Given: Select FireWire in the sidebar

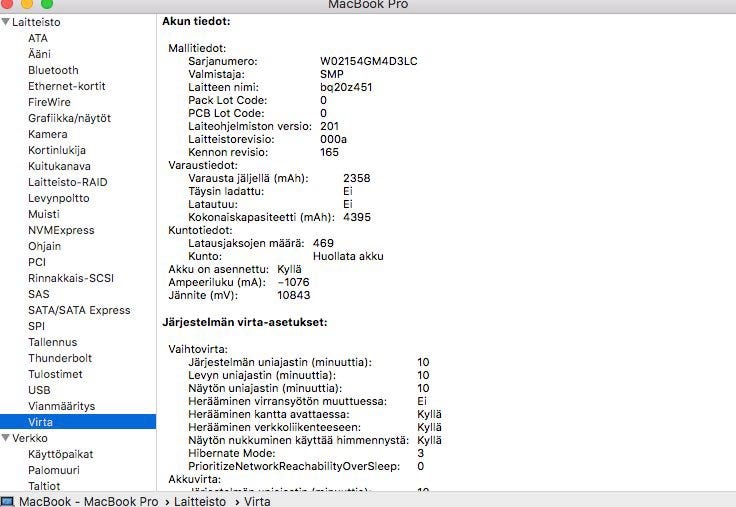Looking at the screenshot, I should (49, 102).
